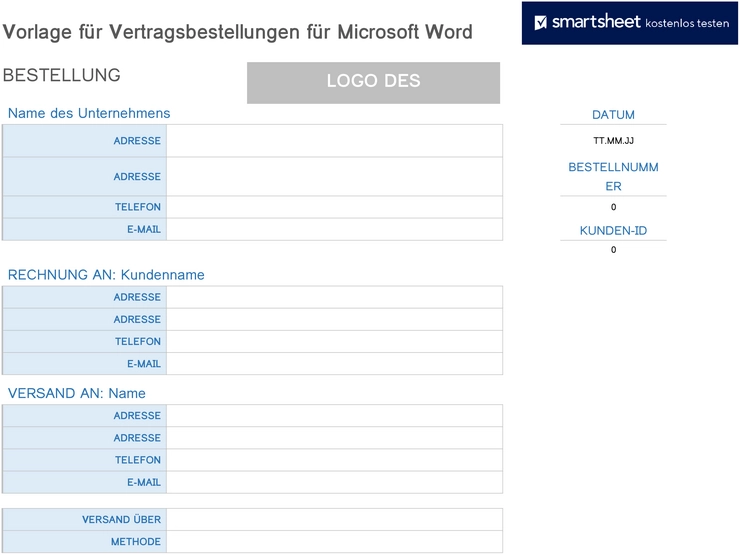740x555 pixels.
Task: Click first ADRESSE field under Name des Unternehmens
Action: pyautogui.click(x=335, y=141)
